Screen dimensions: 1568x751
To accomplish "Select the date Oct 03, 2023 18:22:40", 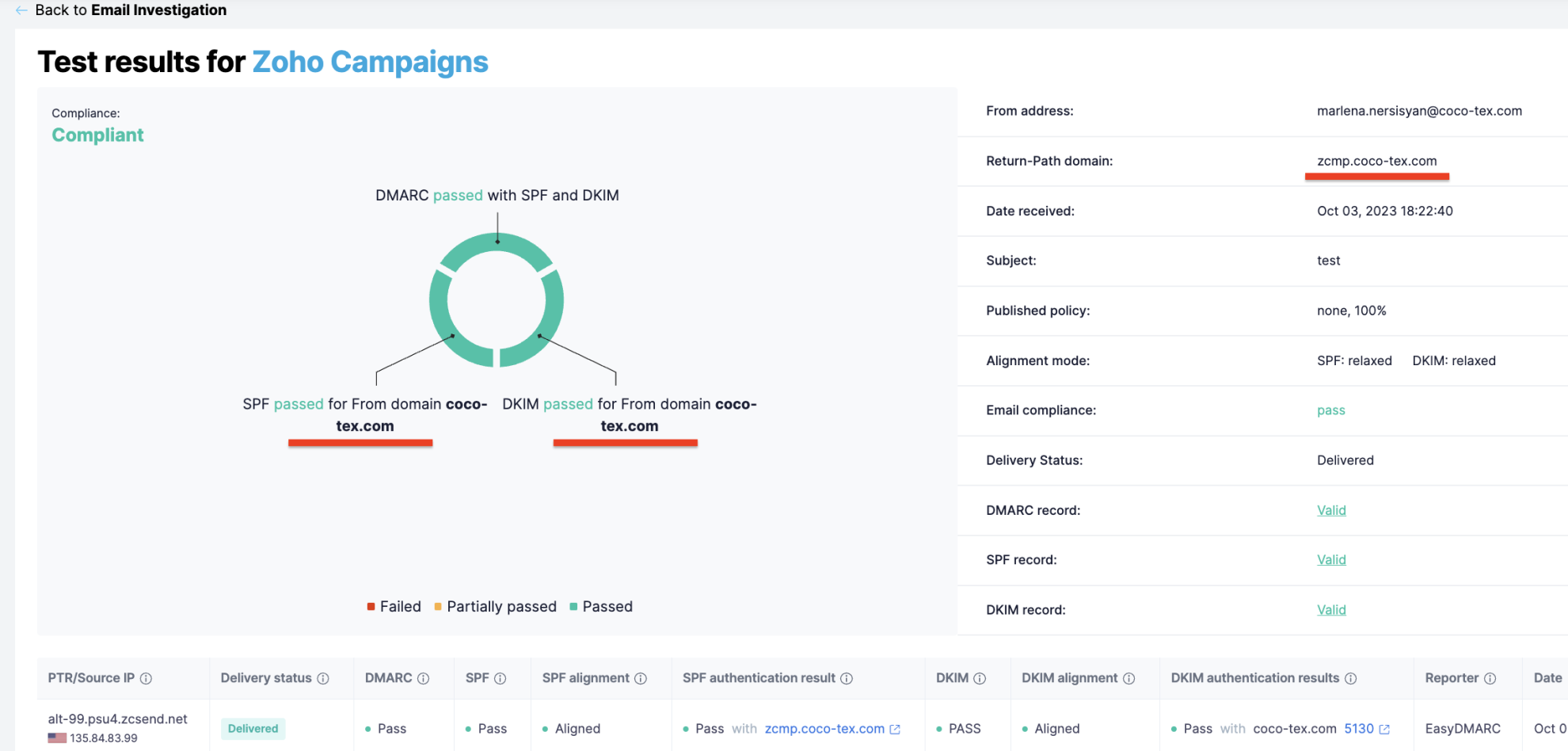I will [x=1384, y=211].
